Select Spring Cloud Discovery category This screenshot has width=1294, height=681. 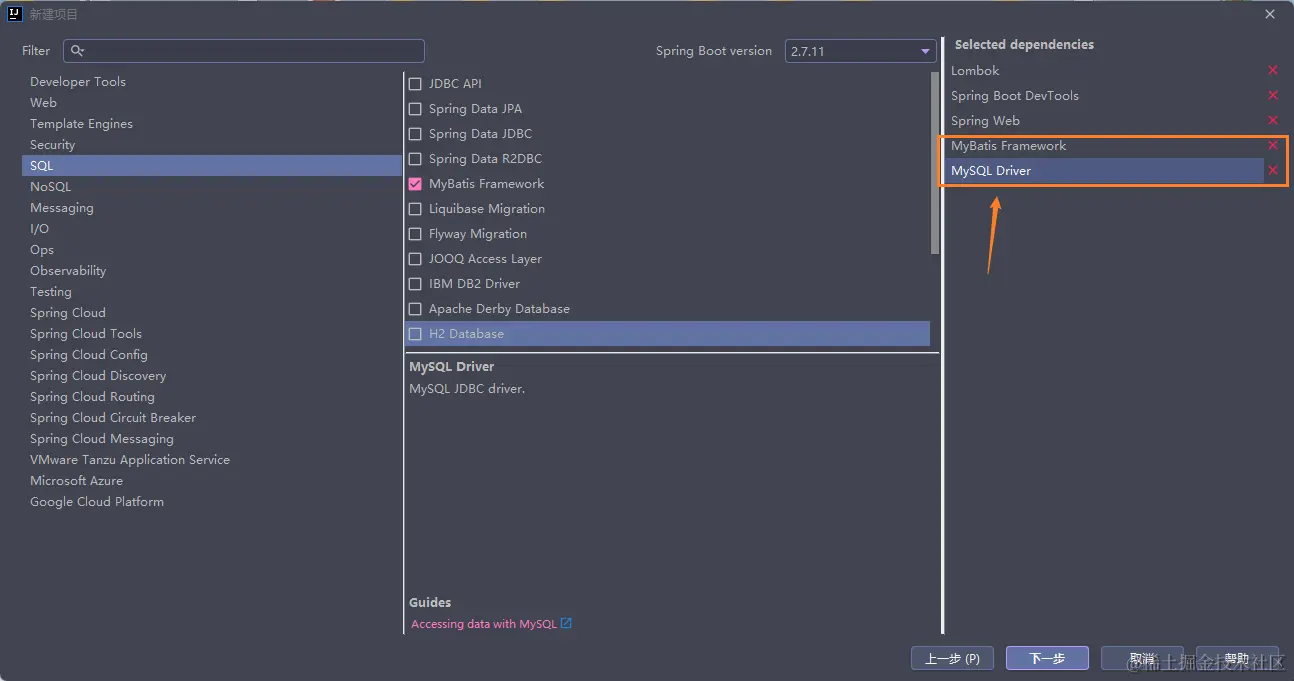pos(98,376)
